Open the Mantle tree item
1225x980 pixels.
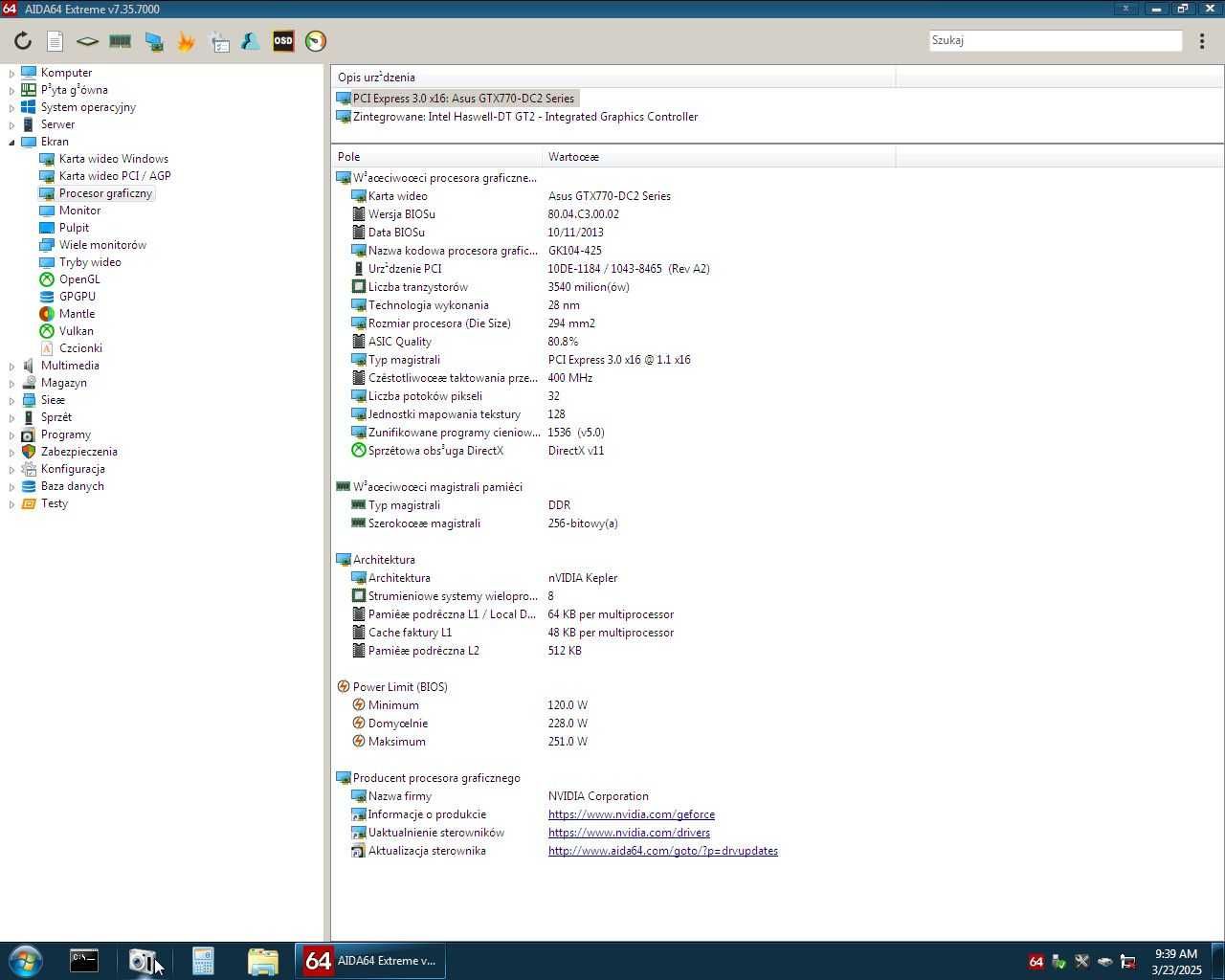tap(77, 314)
